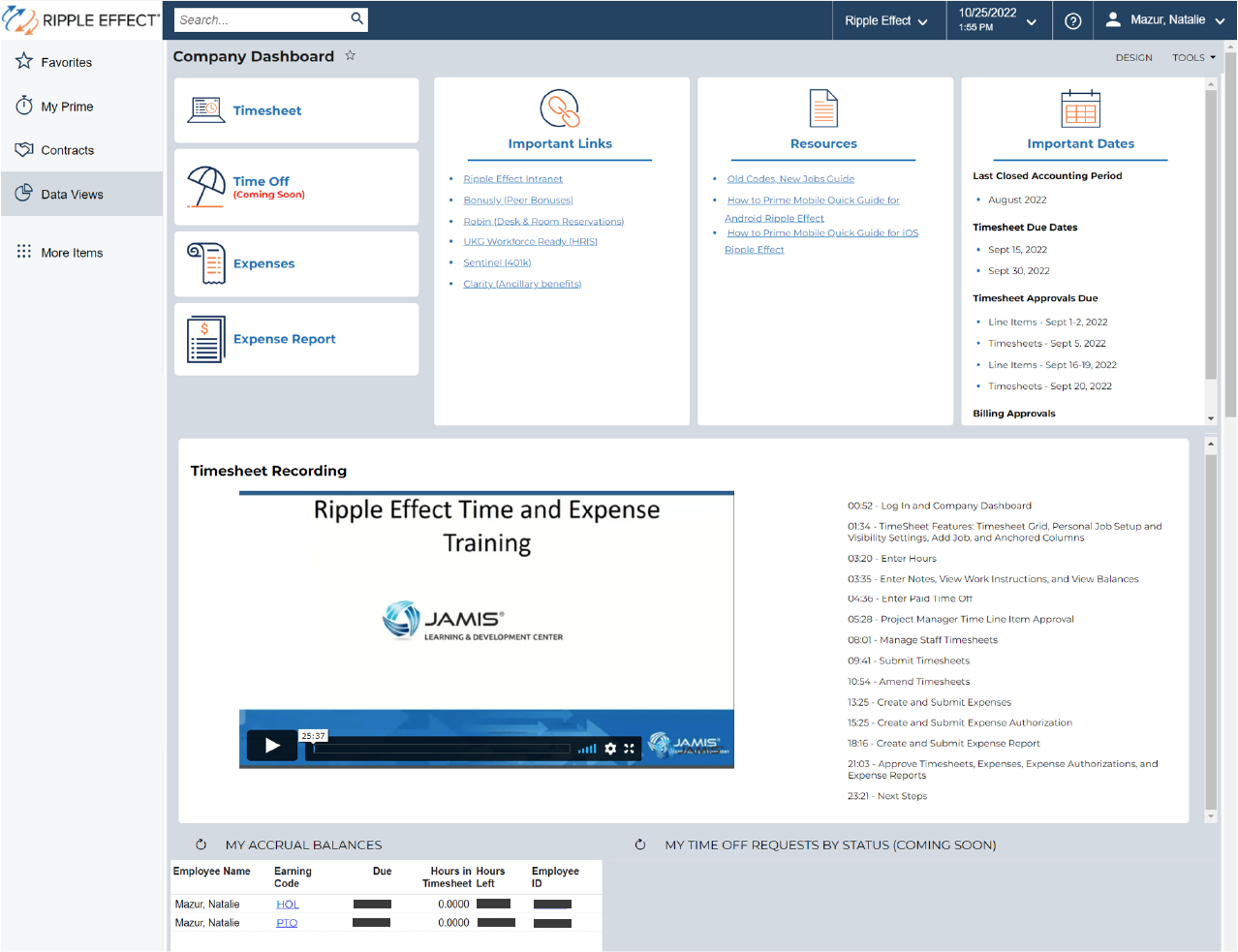Viewport: 1238px width, 952px height.
Task: Open the Expenses tile link
Action: (263, 263)
